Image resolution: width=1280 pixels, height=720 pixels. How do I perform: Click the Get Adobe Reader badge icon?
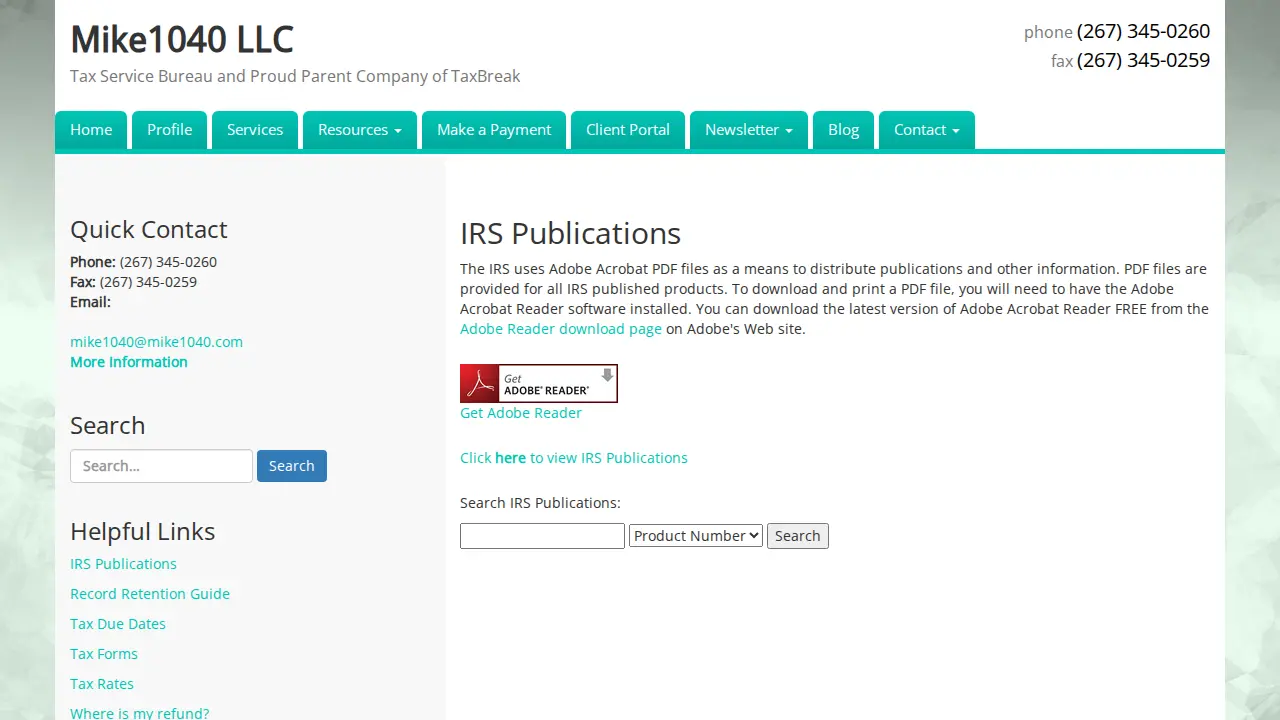click(539, 383)
